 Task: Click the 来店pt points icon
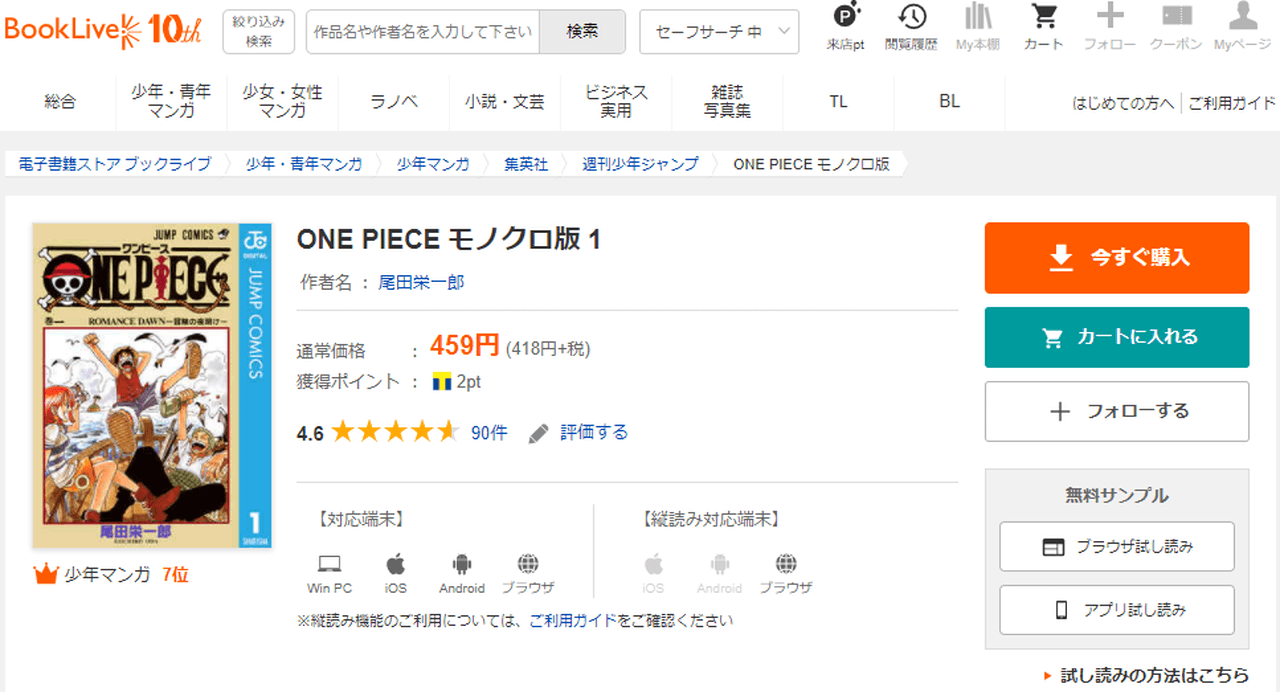coord(846,17)
